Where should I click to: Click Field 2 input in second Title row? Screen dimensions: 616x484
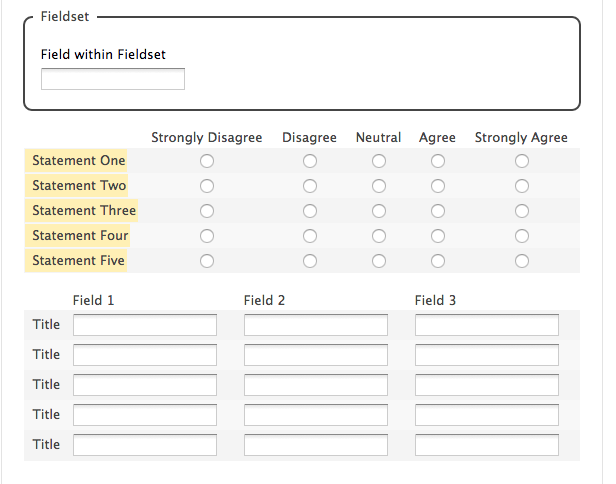pos(315,355)
